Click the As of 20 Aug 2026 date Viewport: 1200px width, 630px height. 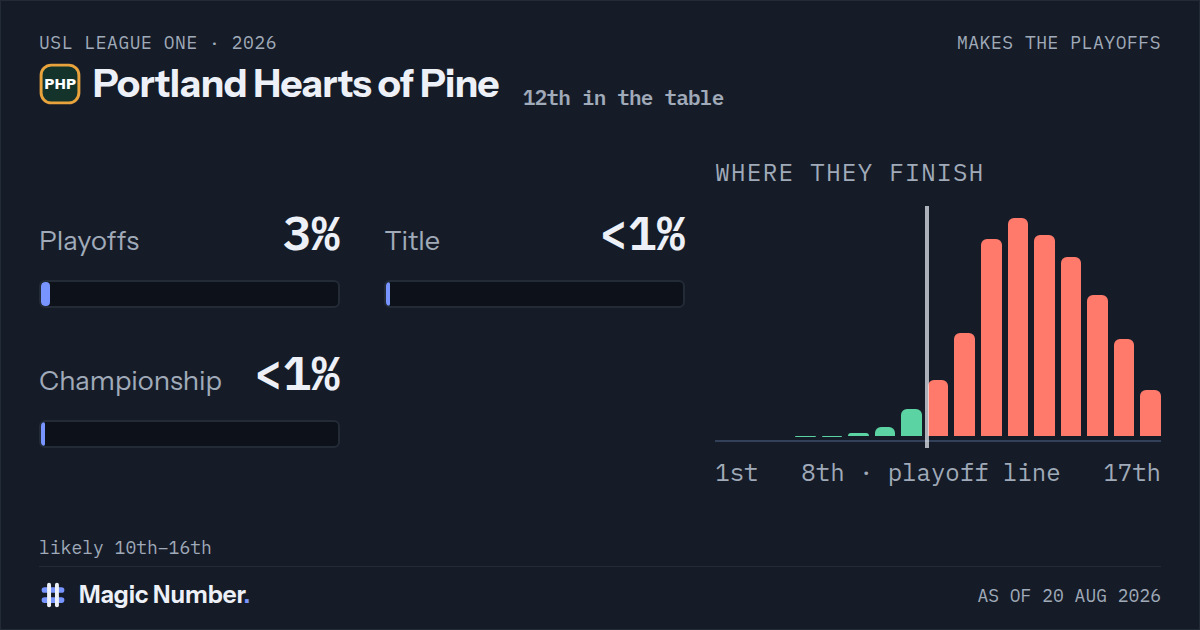coord(1069,596)
